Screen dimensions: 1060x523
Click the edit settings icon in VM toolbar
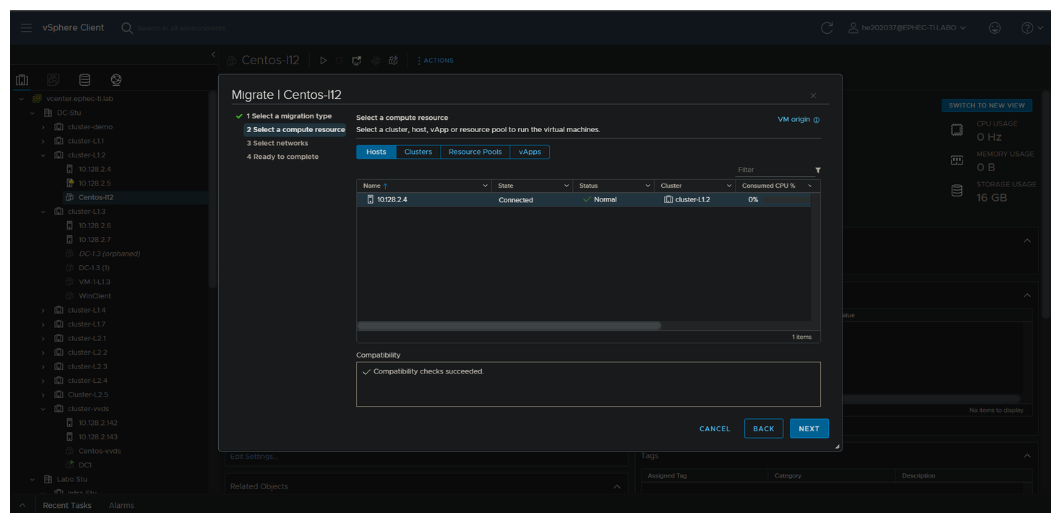376,60
